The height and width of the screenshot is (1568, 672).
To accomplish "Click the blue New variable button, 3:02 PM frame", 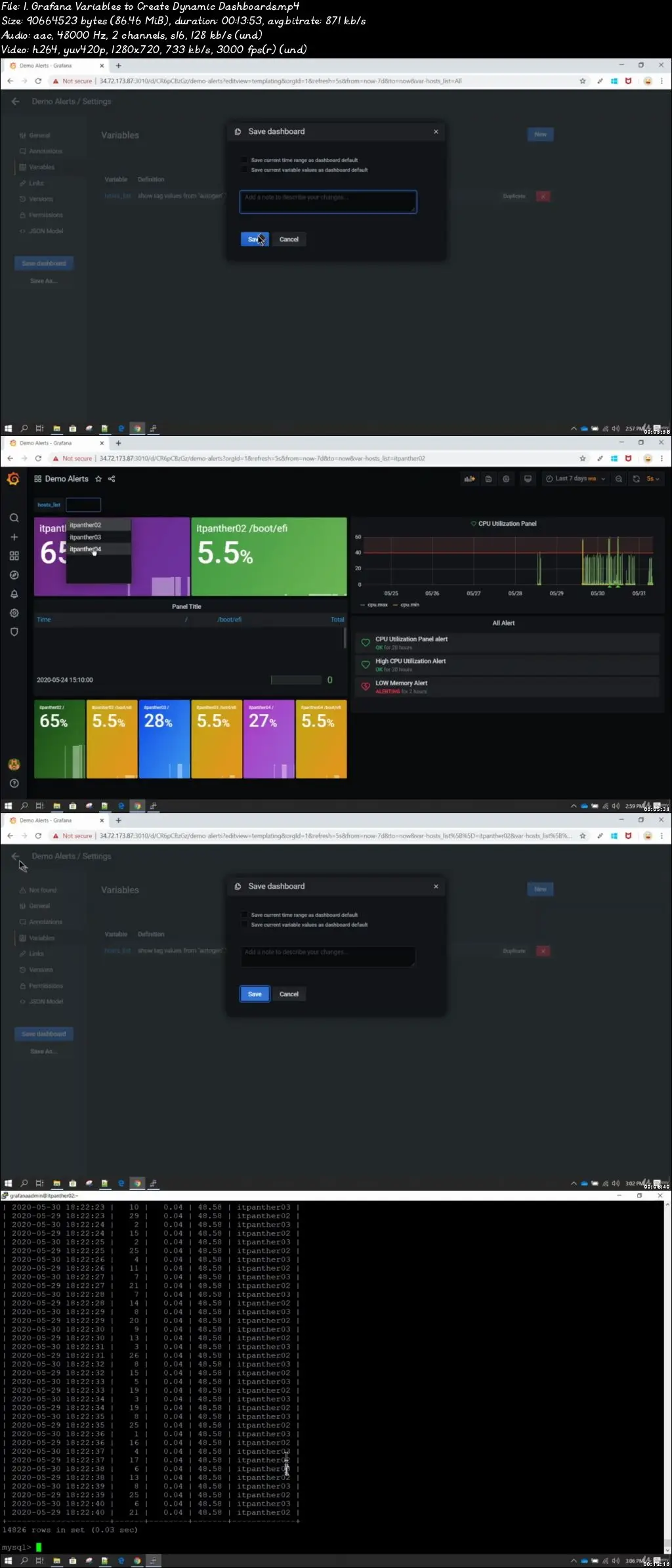I will [x=541, y=889].
